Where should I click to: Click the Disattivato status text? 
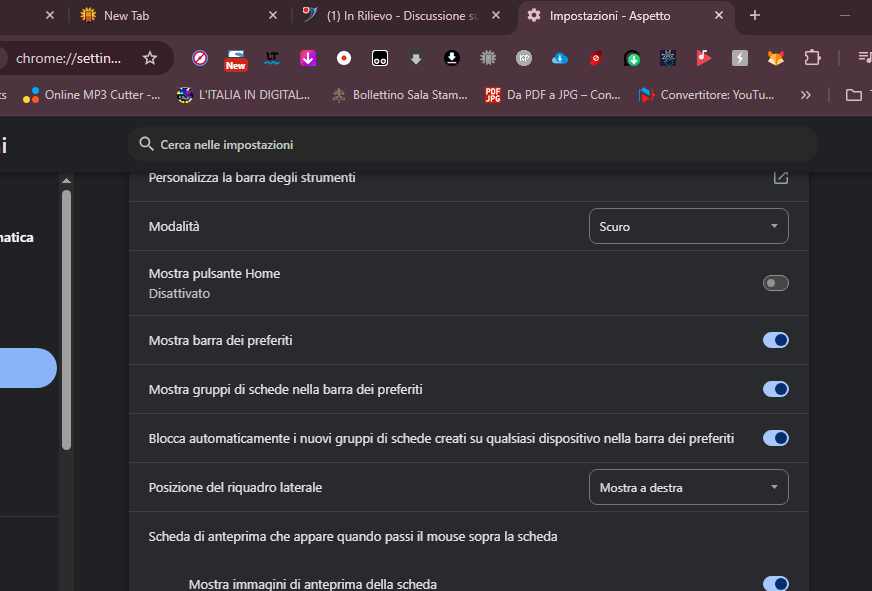(179, 294)
